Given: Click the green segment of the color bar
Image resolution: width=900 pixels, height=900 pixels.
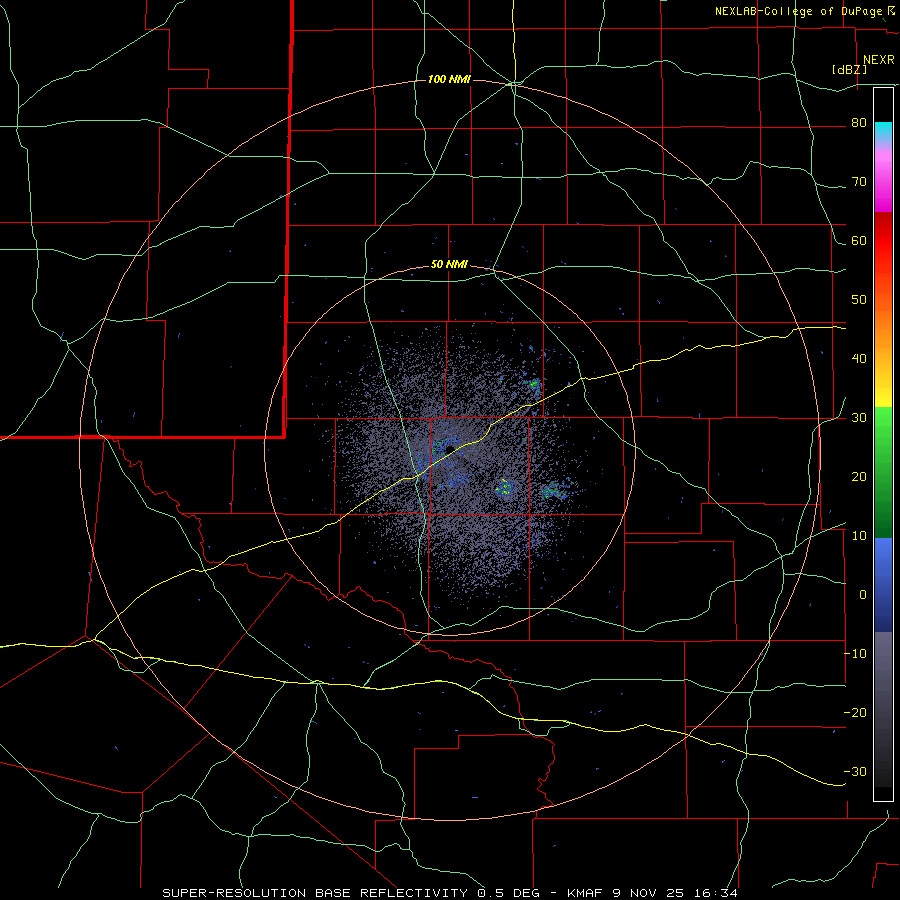Looking at the screenshot, I should click(x=883, y=472).
